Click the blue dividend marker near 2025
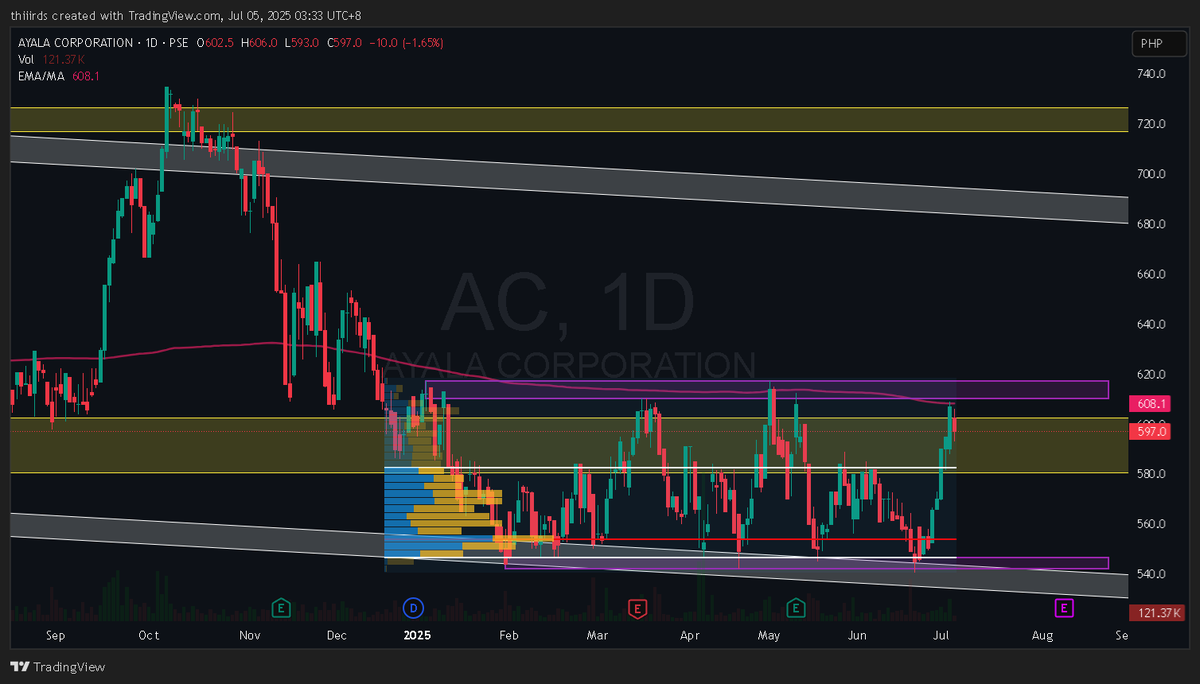The width and height of the screenshot is (1200, 684). (x=412, y=607)
